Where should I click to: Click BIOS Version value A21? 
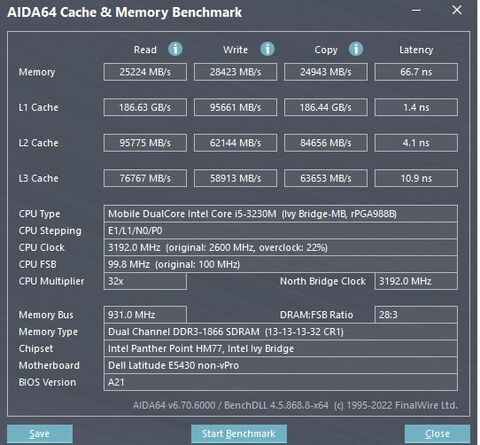click(x=281, y=382)
